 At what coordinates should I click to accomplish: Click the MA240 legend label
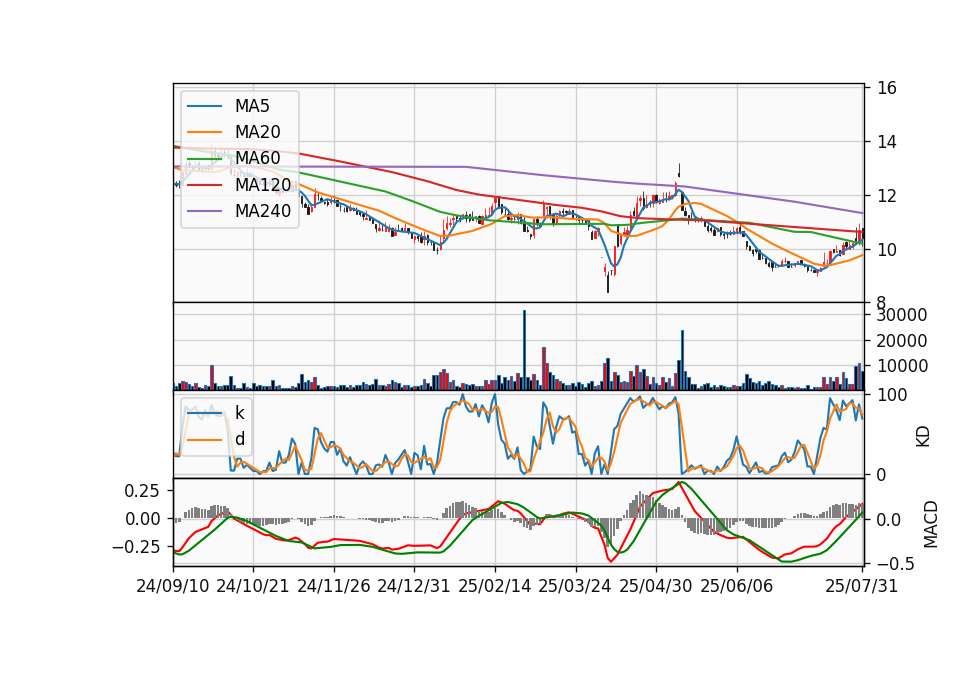[x=263, y=211]
